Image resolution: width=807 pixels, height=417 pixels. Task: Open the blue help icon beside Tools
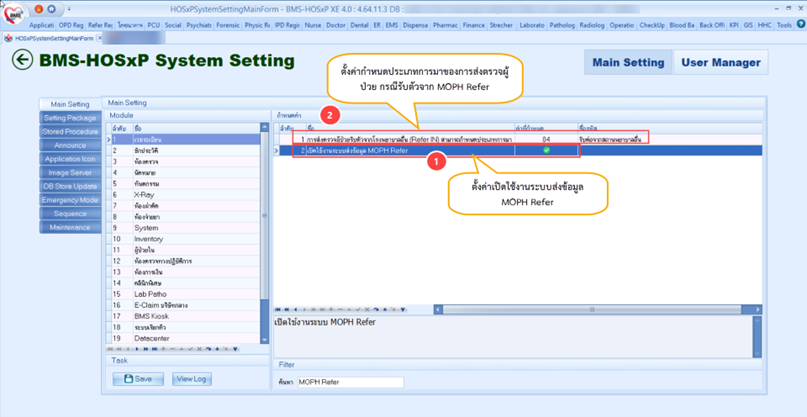[800, 24]
